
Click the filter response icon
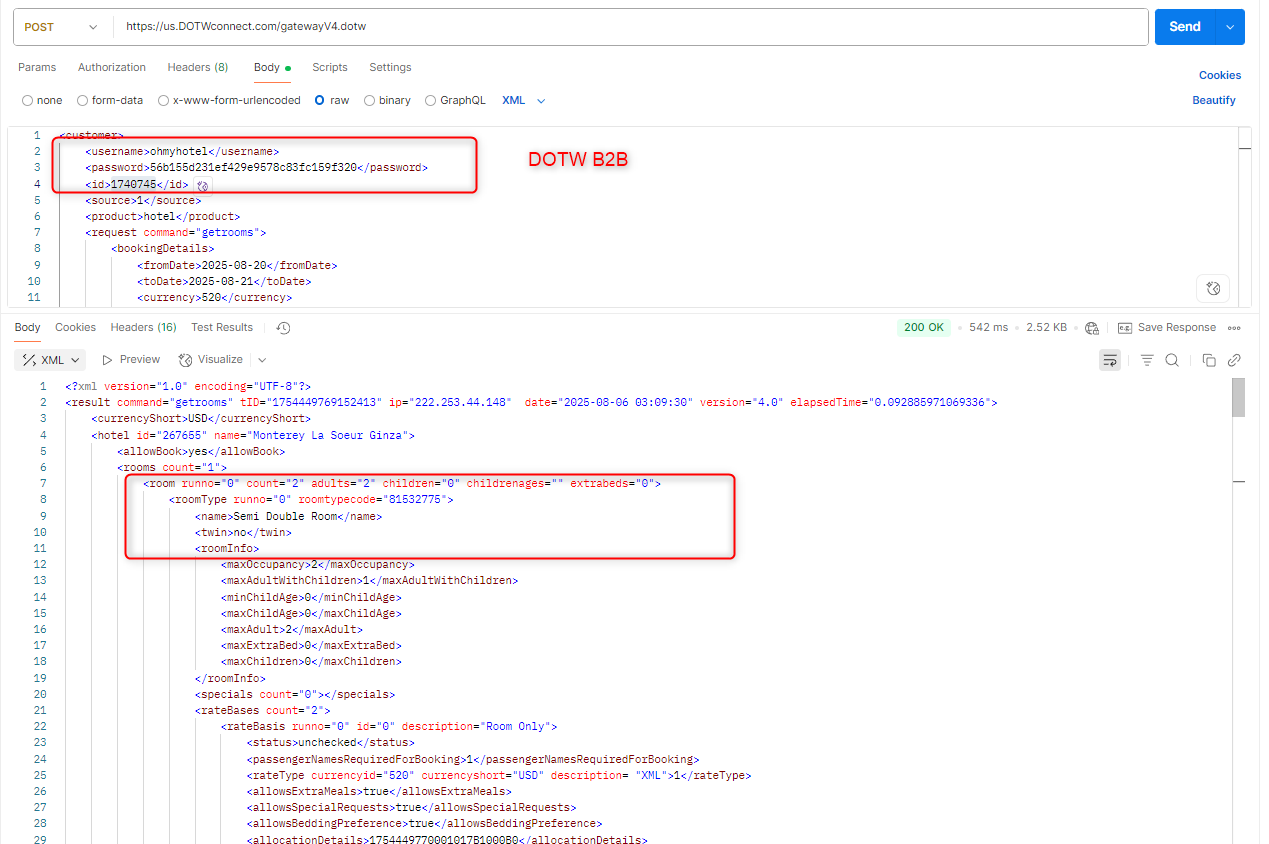pyautogui.click(x=1147, y=360)
